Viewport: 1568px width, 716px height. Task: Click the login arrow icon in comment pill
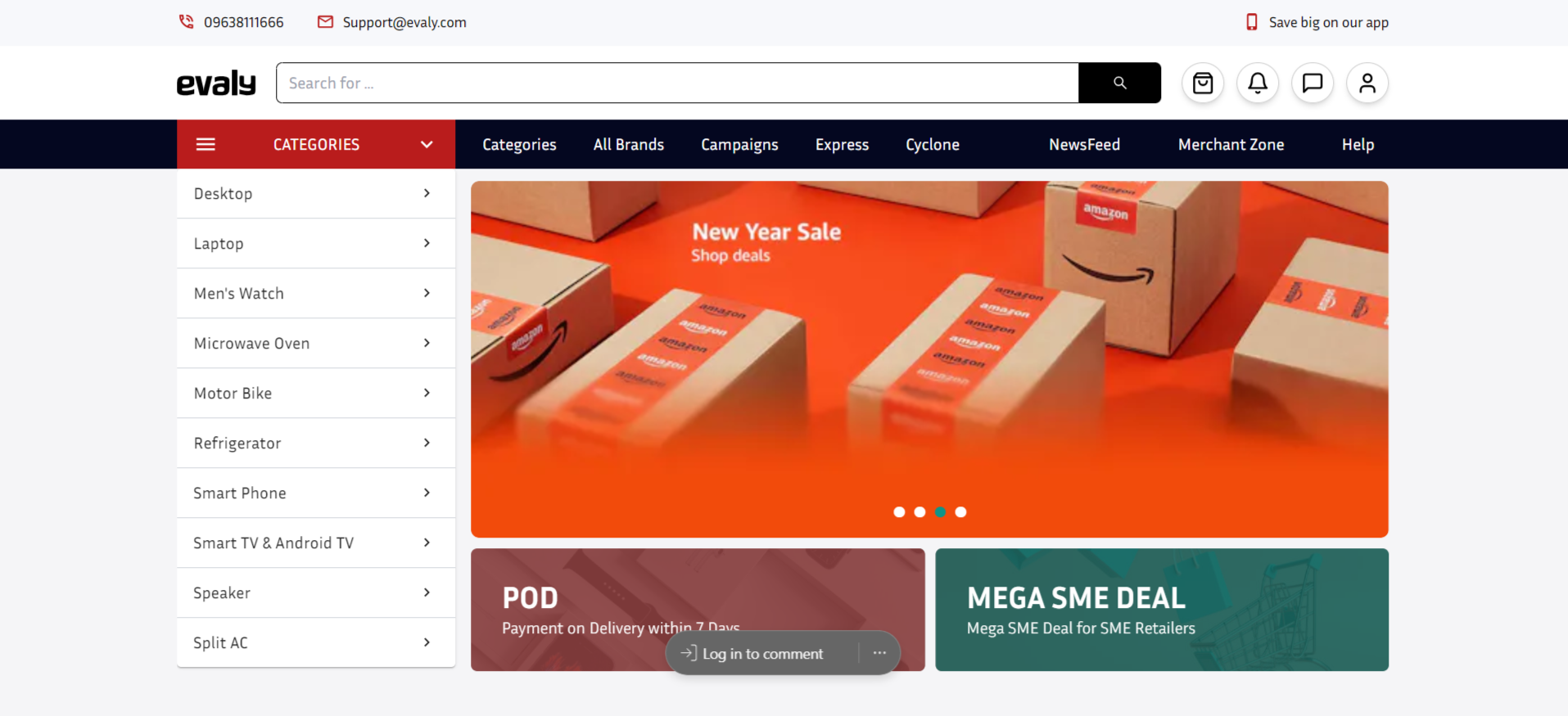(x=689, y=653)
